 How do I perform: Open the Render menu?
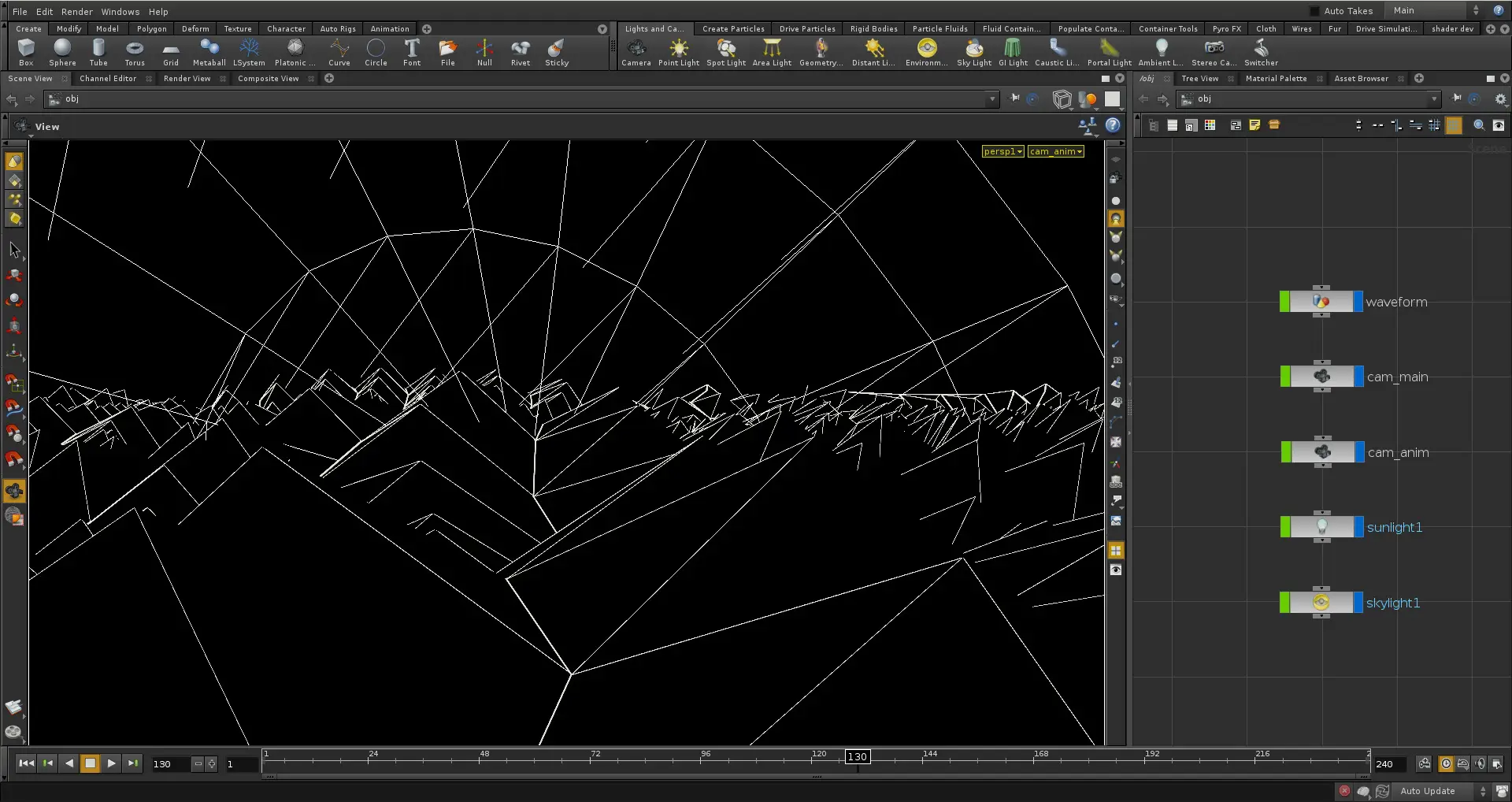pyautogui.click(x=76, y=12)
